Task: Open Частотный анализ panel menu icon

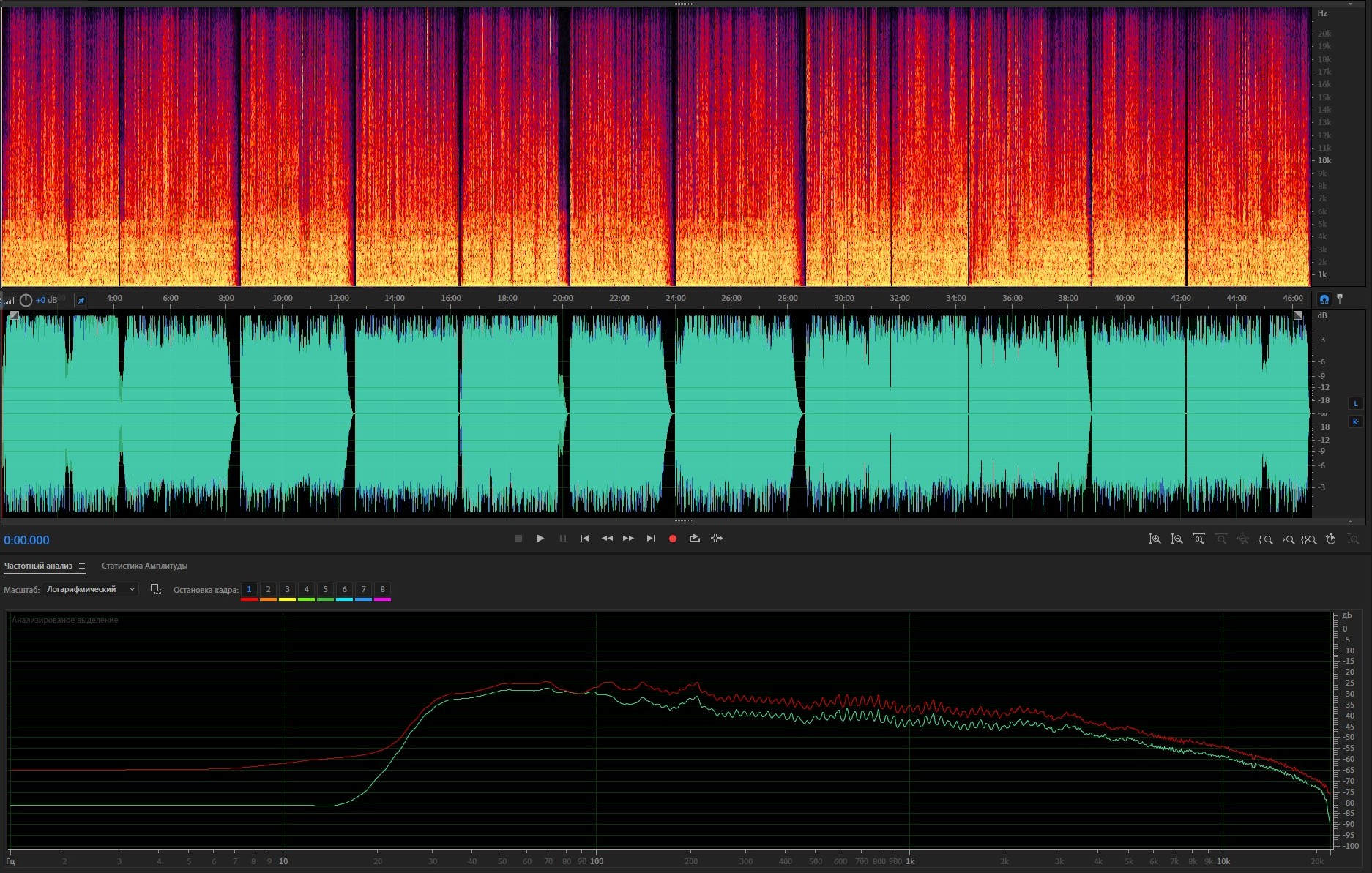Action: point(82,566)
